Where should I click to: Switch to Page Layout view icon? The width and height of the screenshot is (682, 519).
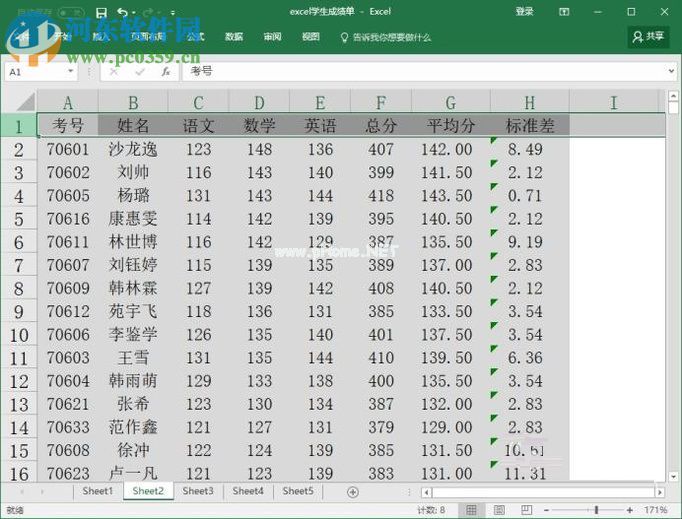click(499, 510)
